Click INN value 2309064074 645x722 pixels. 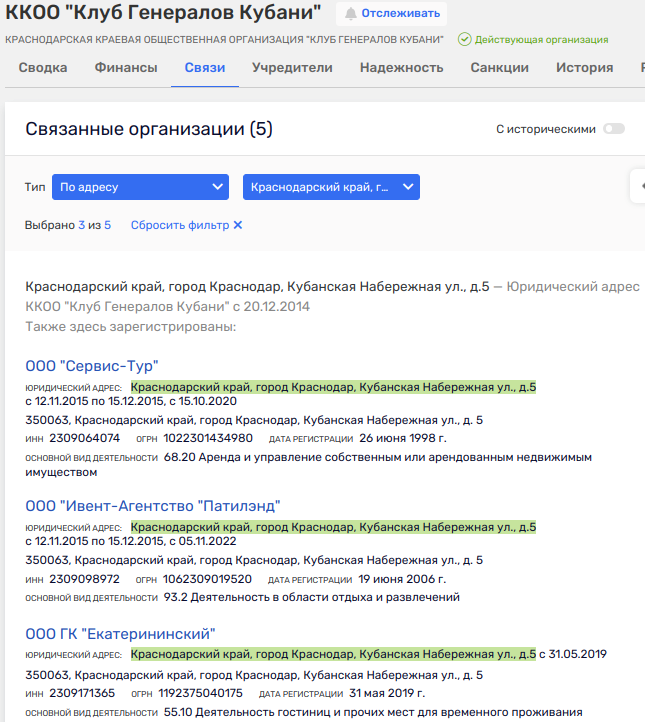point(85,438)
